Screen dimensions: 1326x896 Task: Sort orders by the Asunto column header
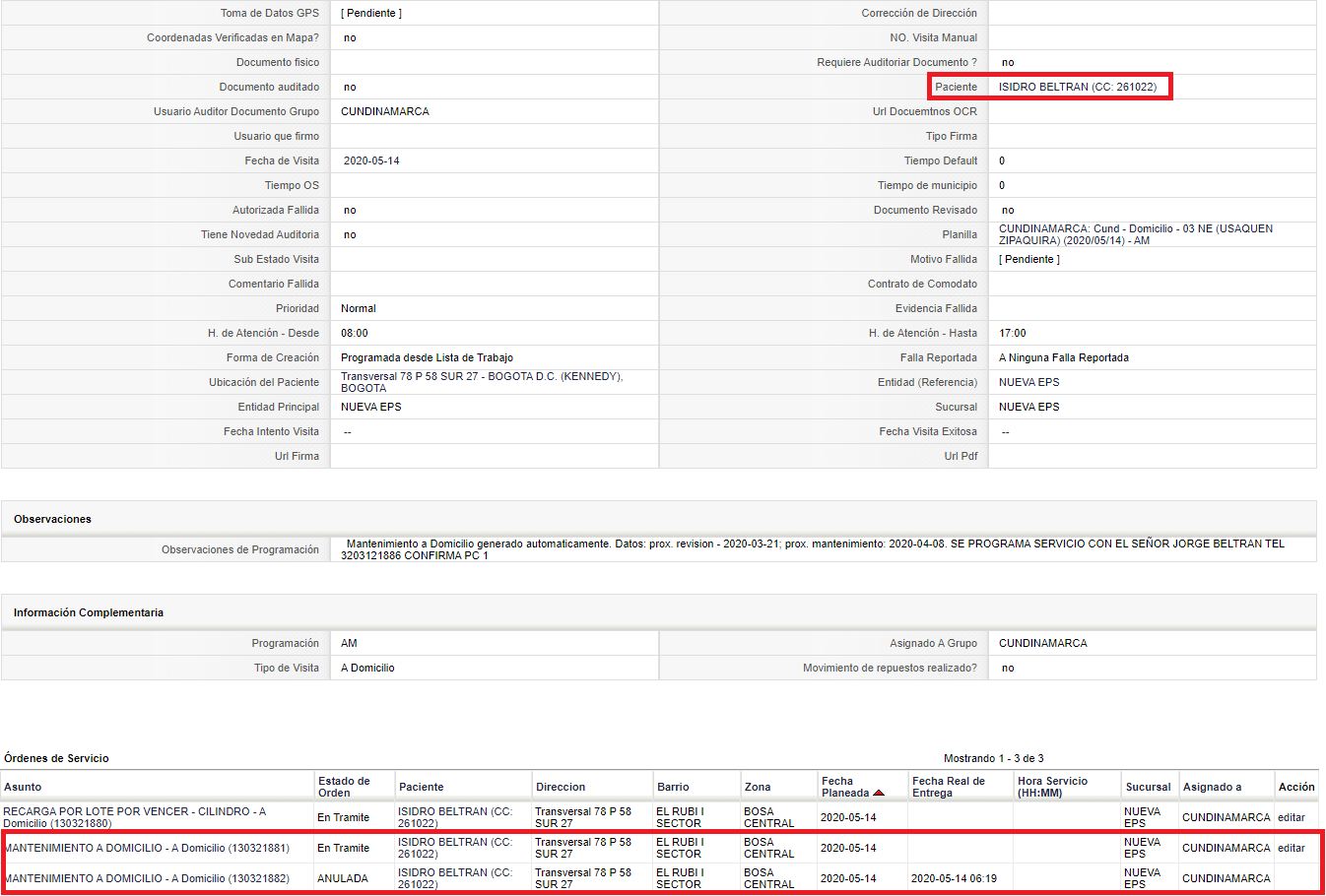23,787
